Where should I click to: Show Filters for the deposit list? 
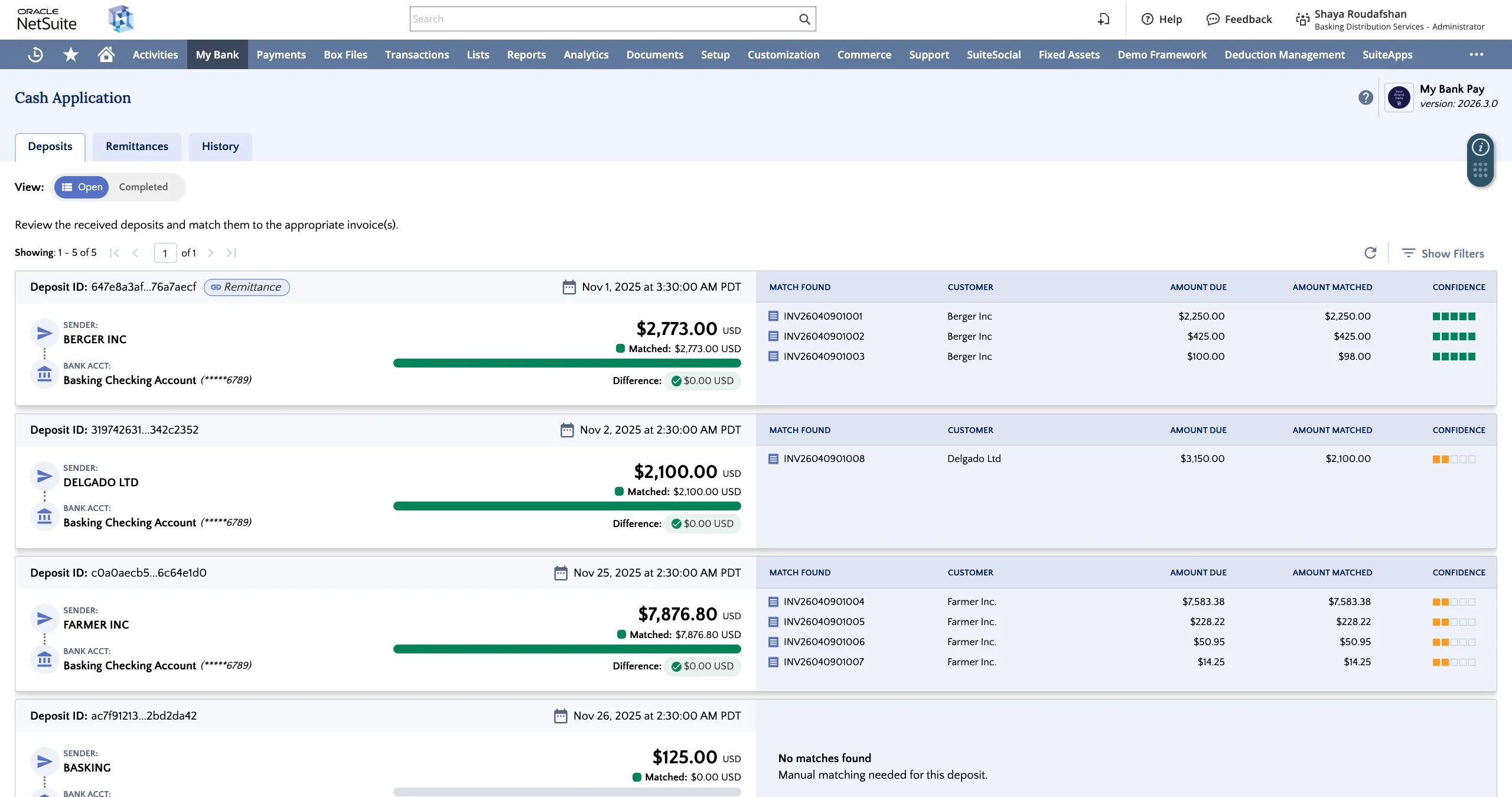(1443, 253)
